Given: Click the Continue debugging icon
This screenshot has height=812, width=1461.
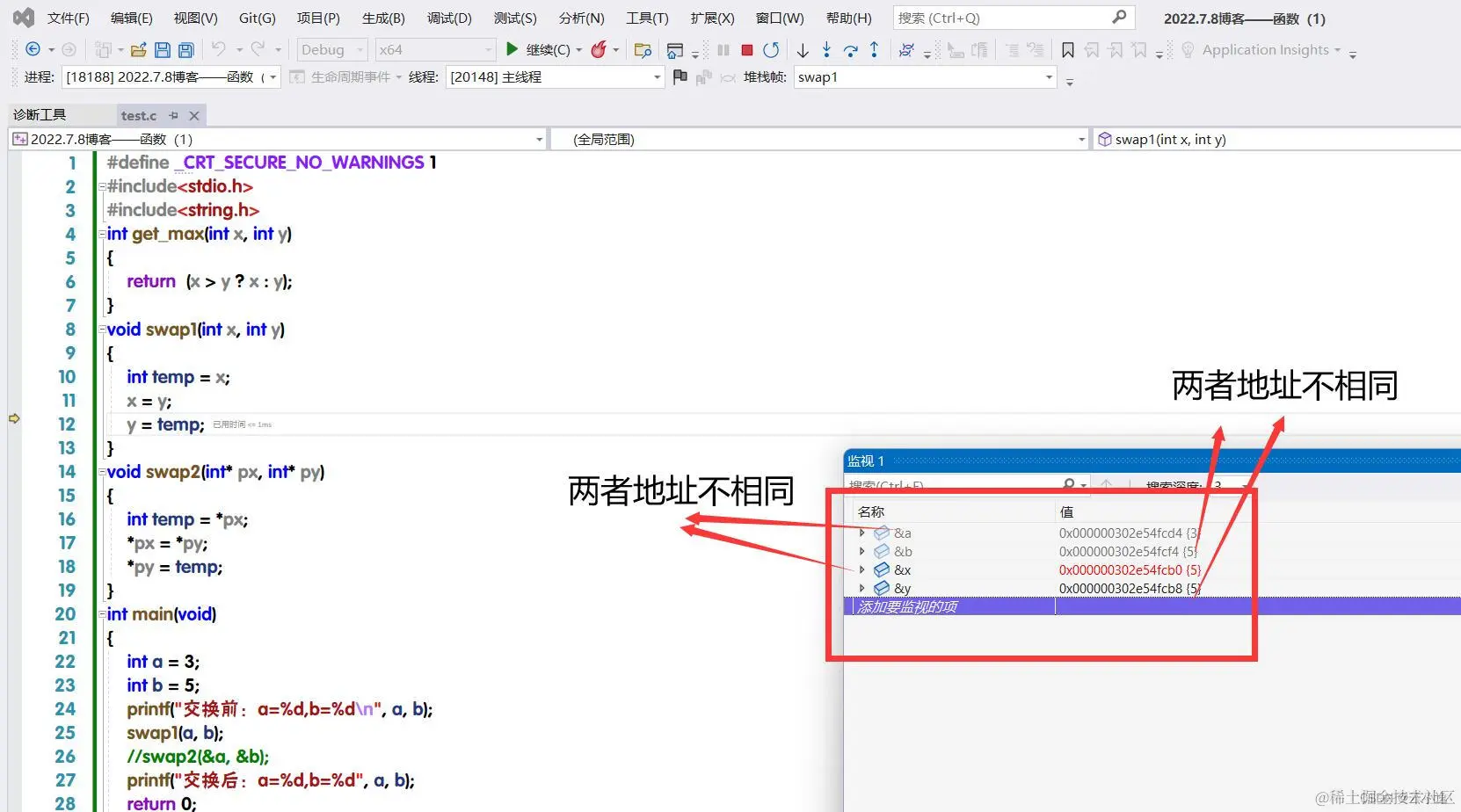Looking at the screenshot, I should click(512, 49).
